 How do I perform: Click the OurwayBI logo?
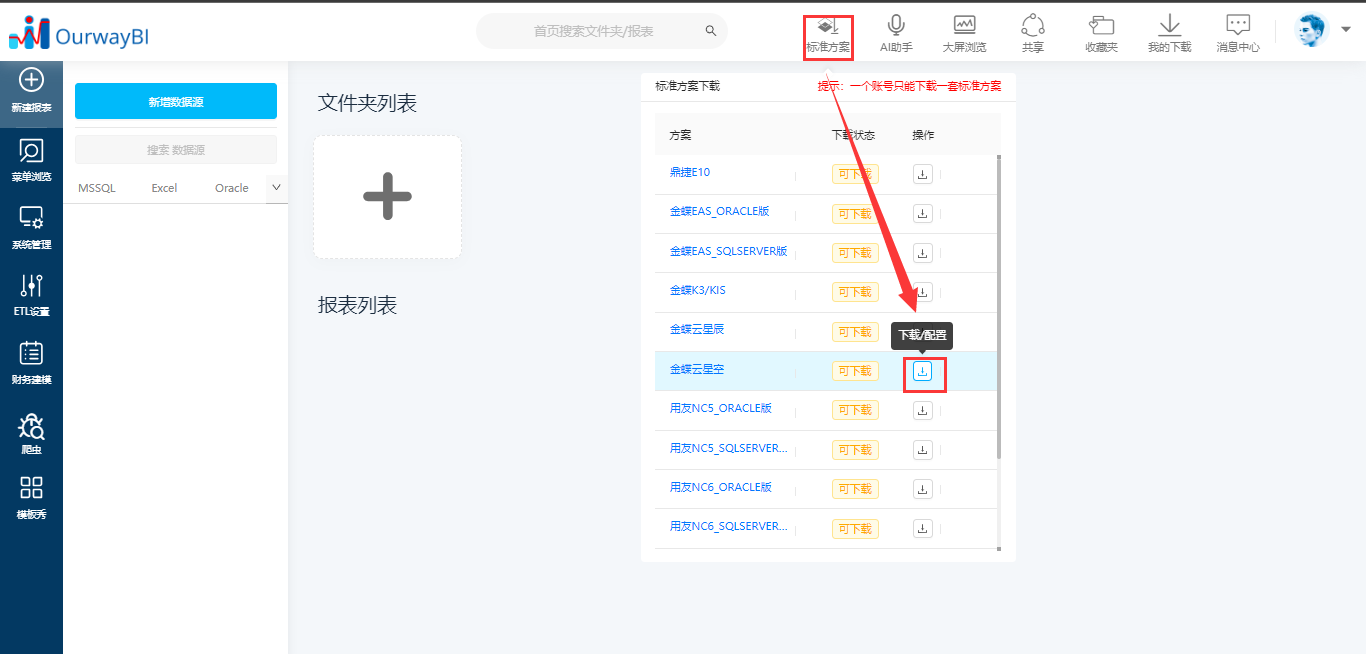(x=79, y=34)
